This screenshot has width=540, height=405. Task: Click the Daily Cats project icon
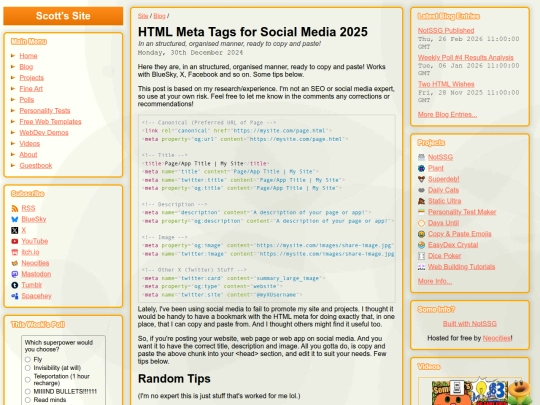point(421,190)
